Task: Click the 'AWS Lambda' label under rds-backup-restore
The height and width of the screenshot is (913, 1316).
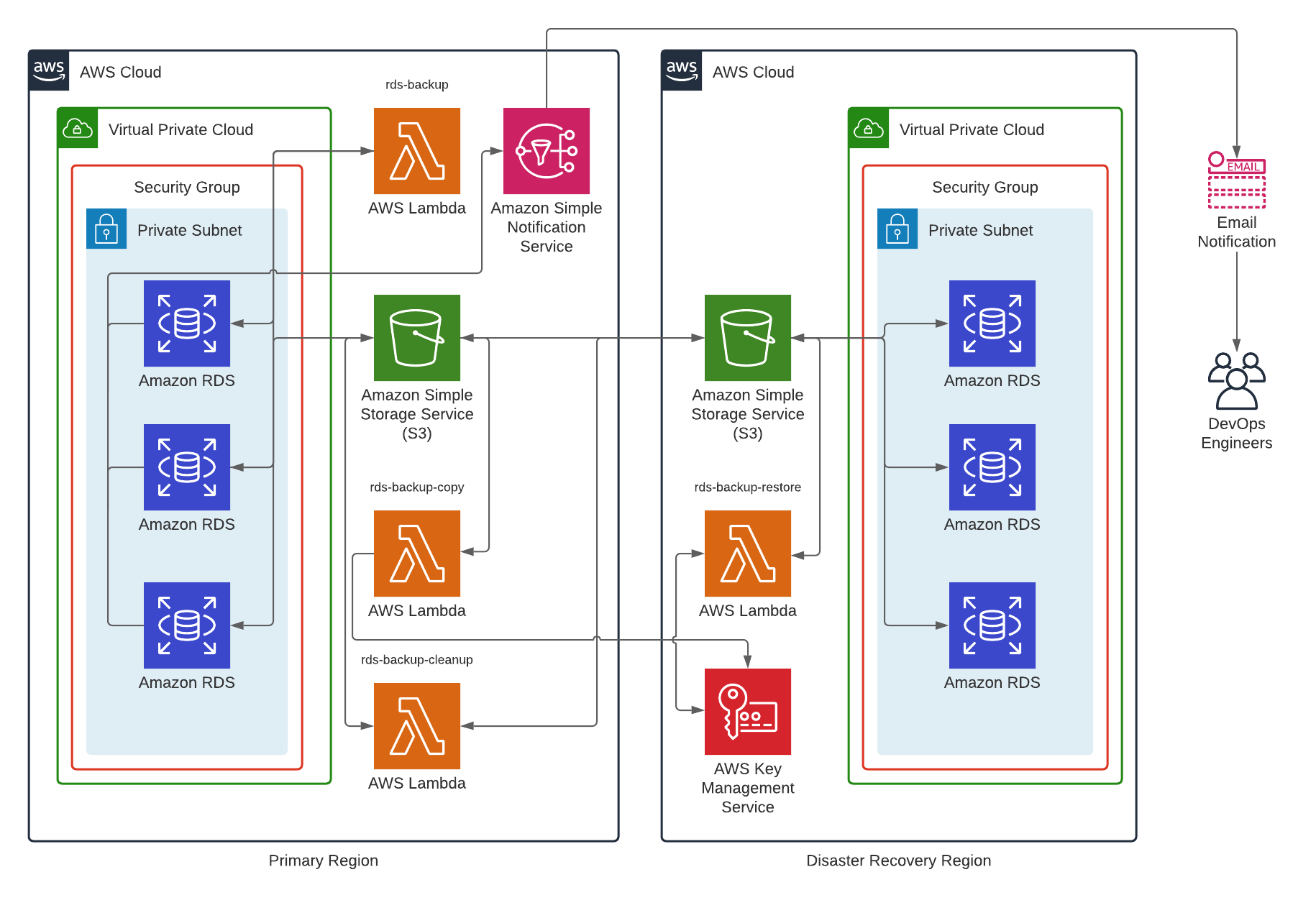Action: click(x=748, y=610)
